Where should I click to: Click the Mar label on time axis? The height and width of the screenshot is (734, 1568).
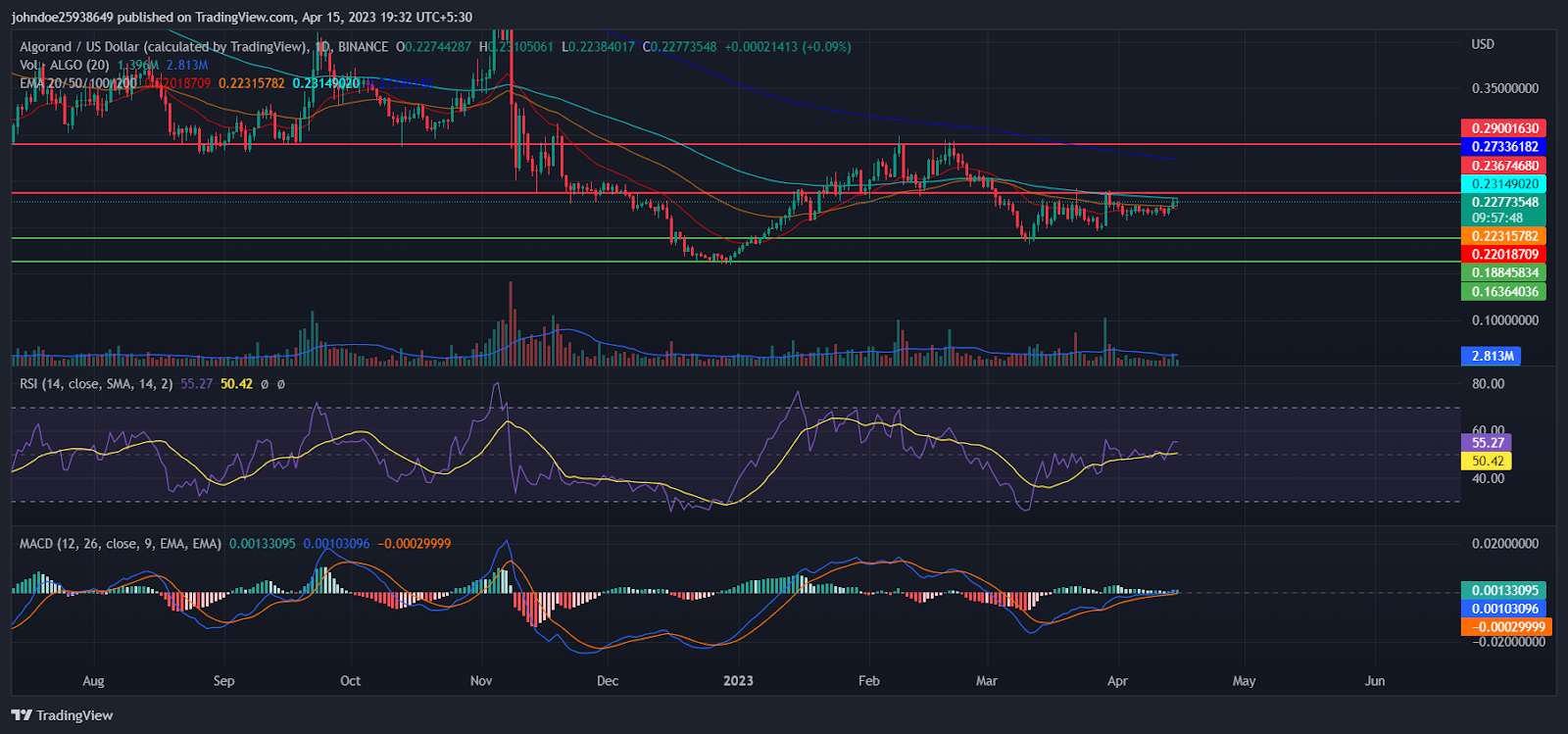(x=987, y=681)
